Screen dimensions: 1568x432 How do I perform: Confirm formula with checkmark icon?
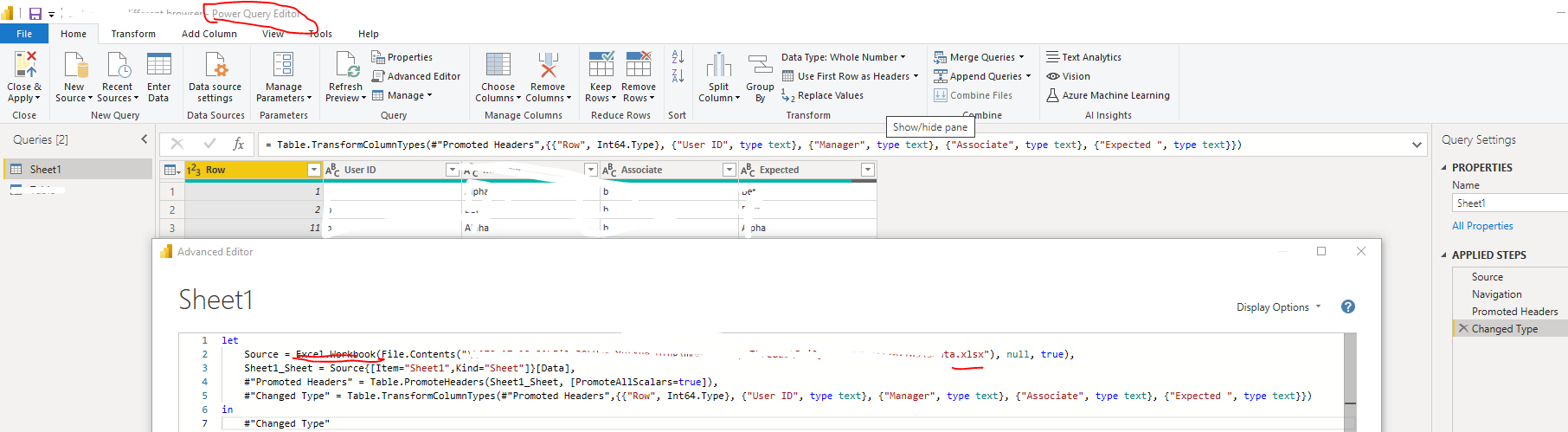point(209,144)
